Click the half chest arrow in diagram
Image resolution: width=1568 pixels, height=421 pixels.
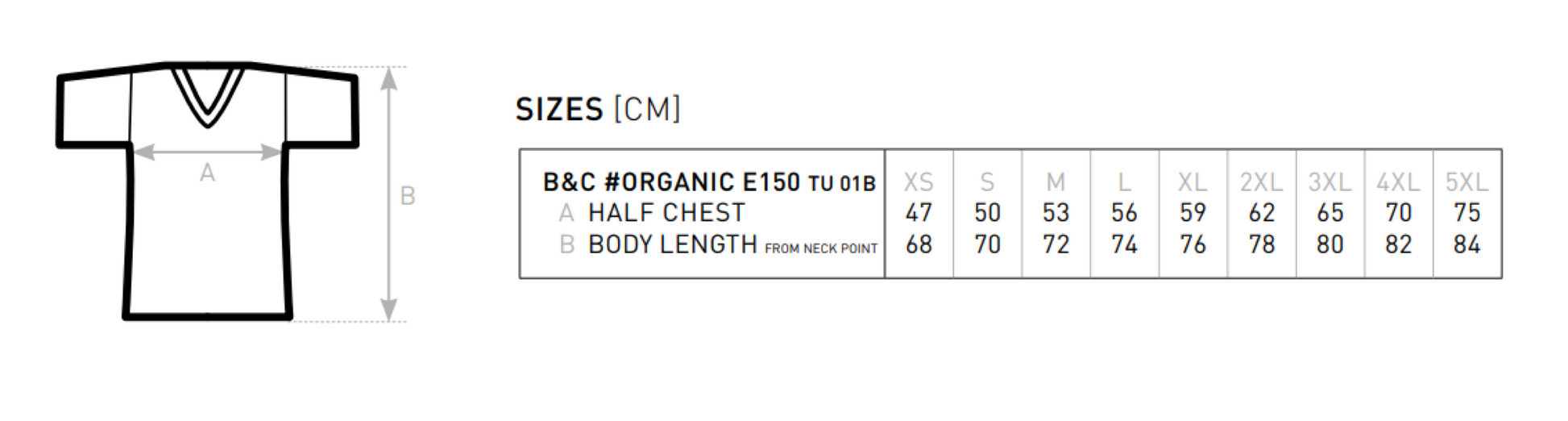[x=207, y=152]
